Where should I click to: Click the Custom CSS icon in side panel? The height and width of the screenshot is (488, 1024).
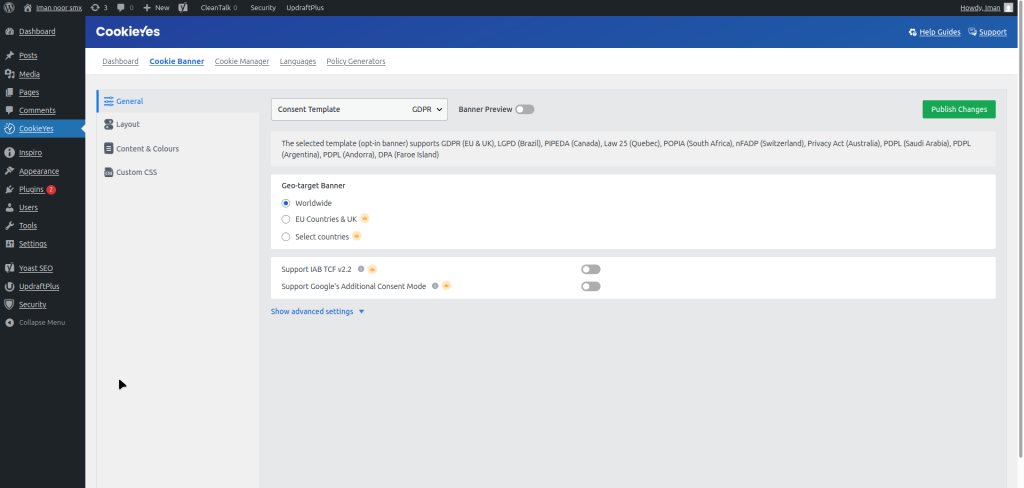tap(108, 173)
